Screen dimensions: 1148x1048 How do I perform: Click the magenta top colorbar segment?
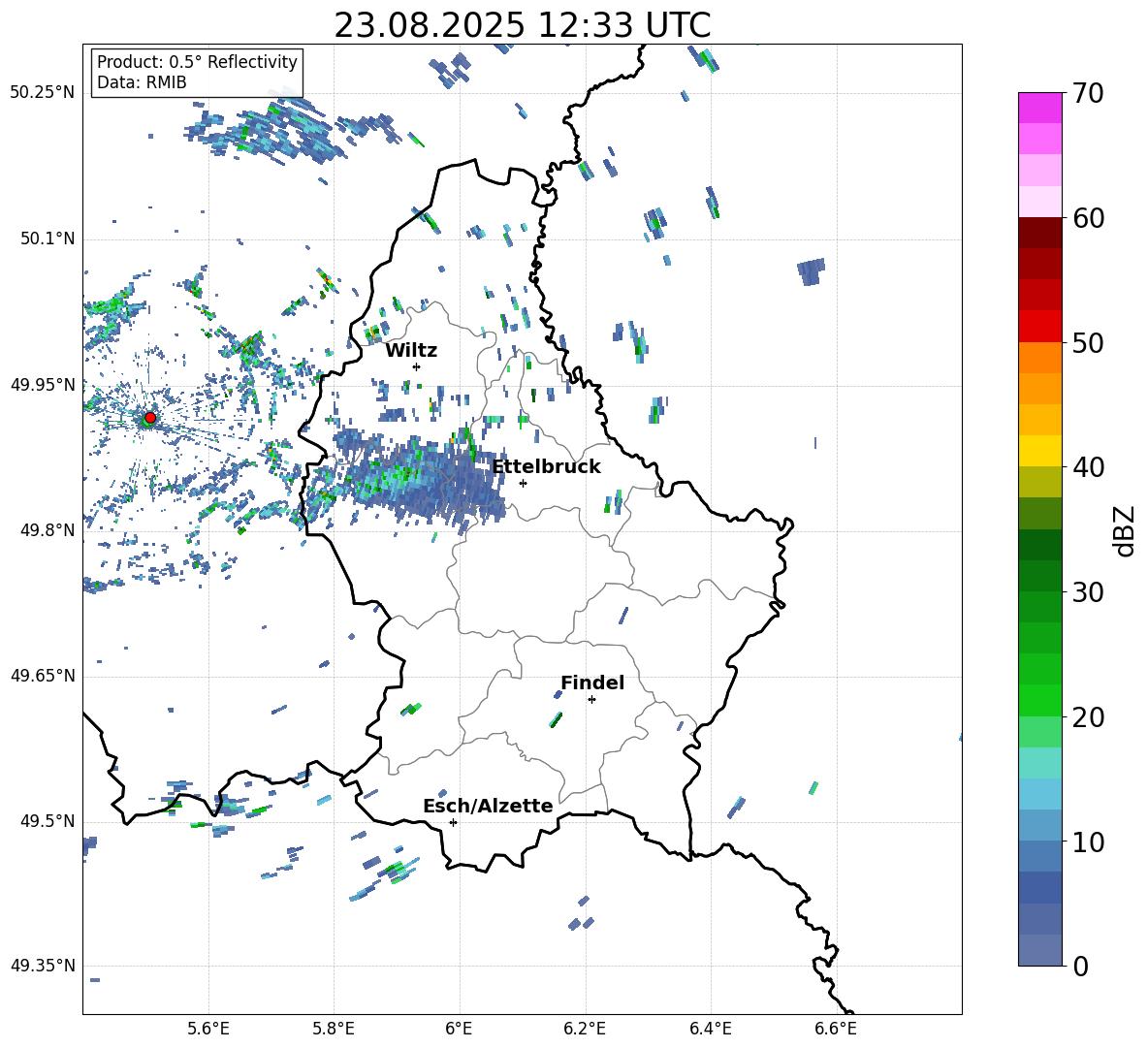pyautogui.click(x=1039, y=108)
